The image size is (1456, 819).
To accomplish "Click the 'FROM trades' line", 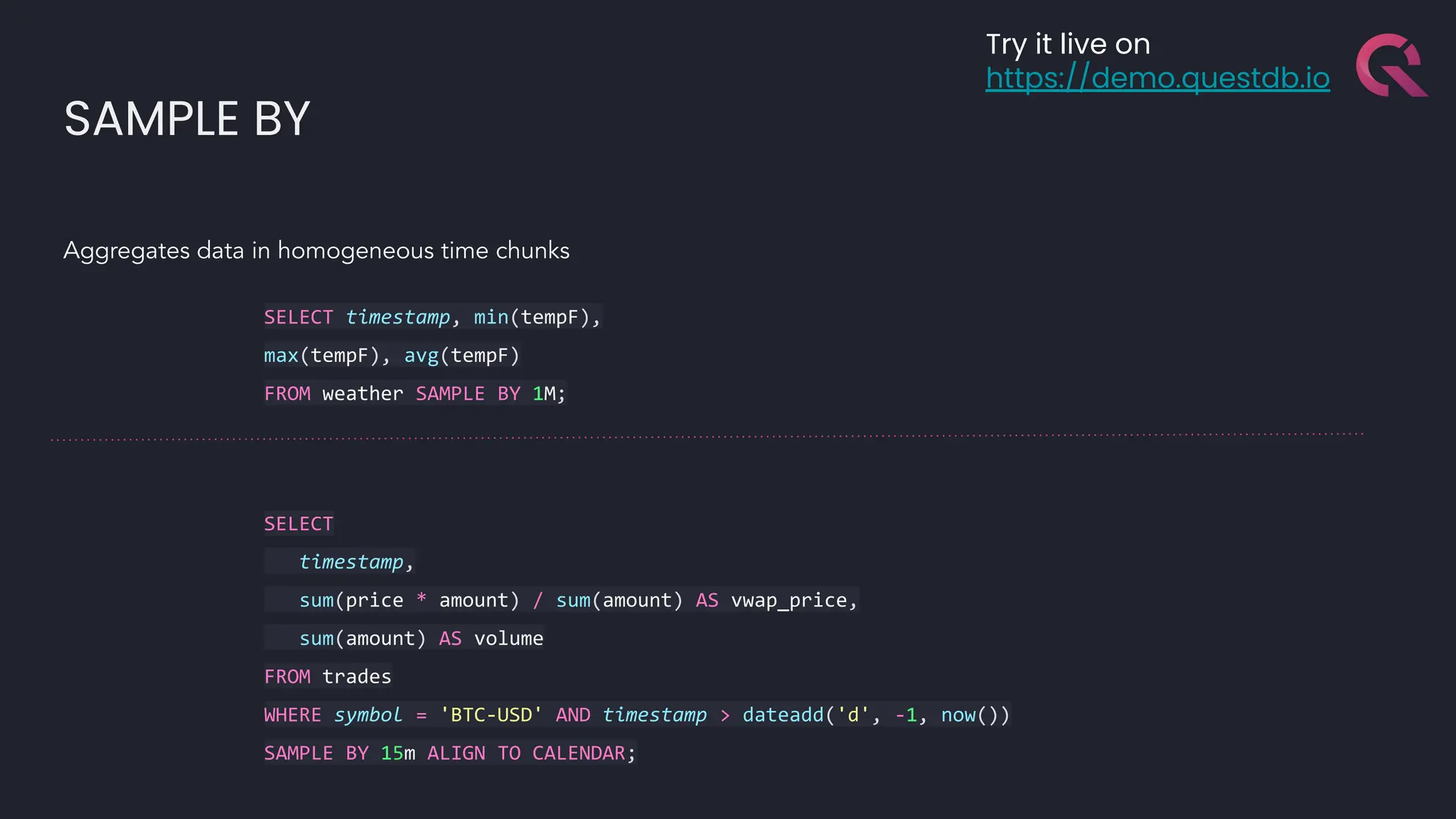I will pyautogui.click(x=328, y=677).
